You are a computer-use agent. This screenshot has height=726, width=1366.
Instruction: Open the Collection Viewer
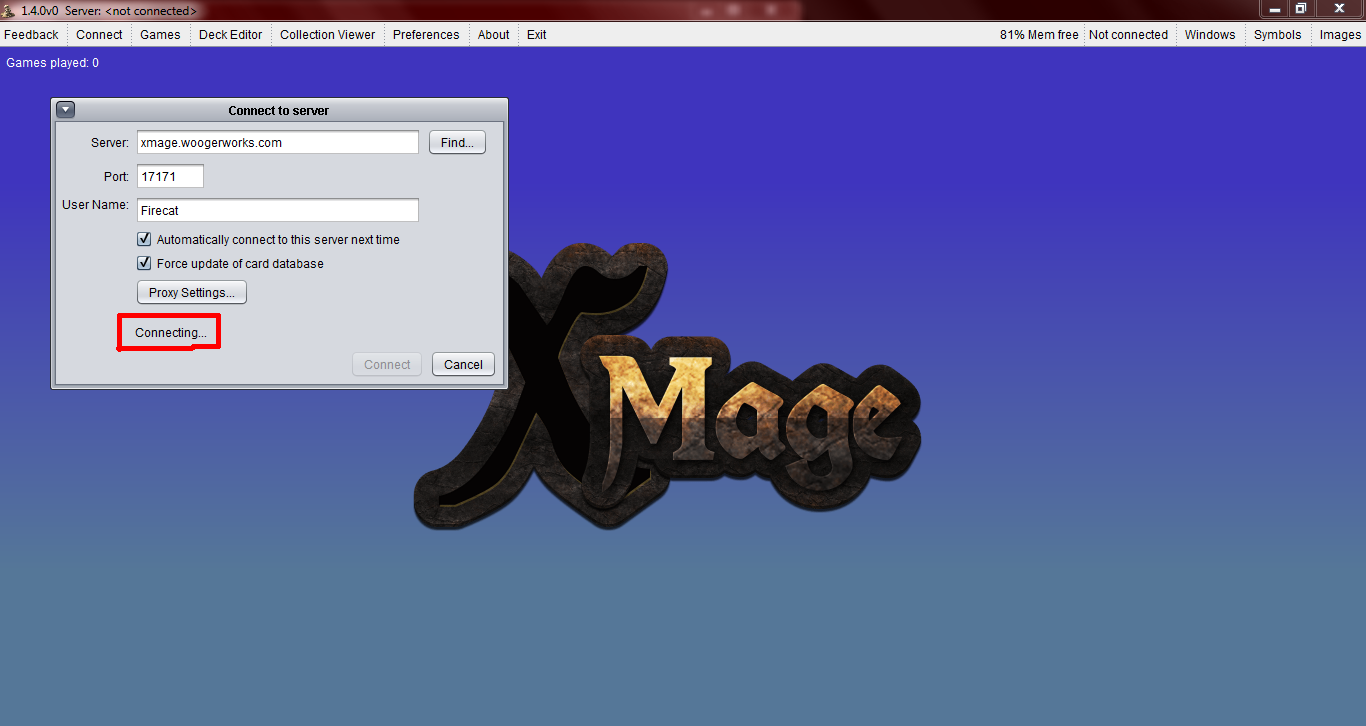327,34
